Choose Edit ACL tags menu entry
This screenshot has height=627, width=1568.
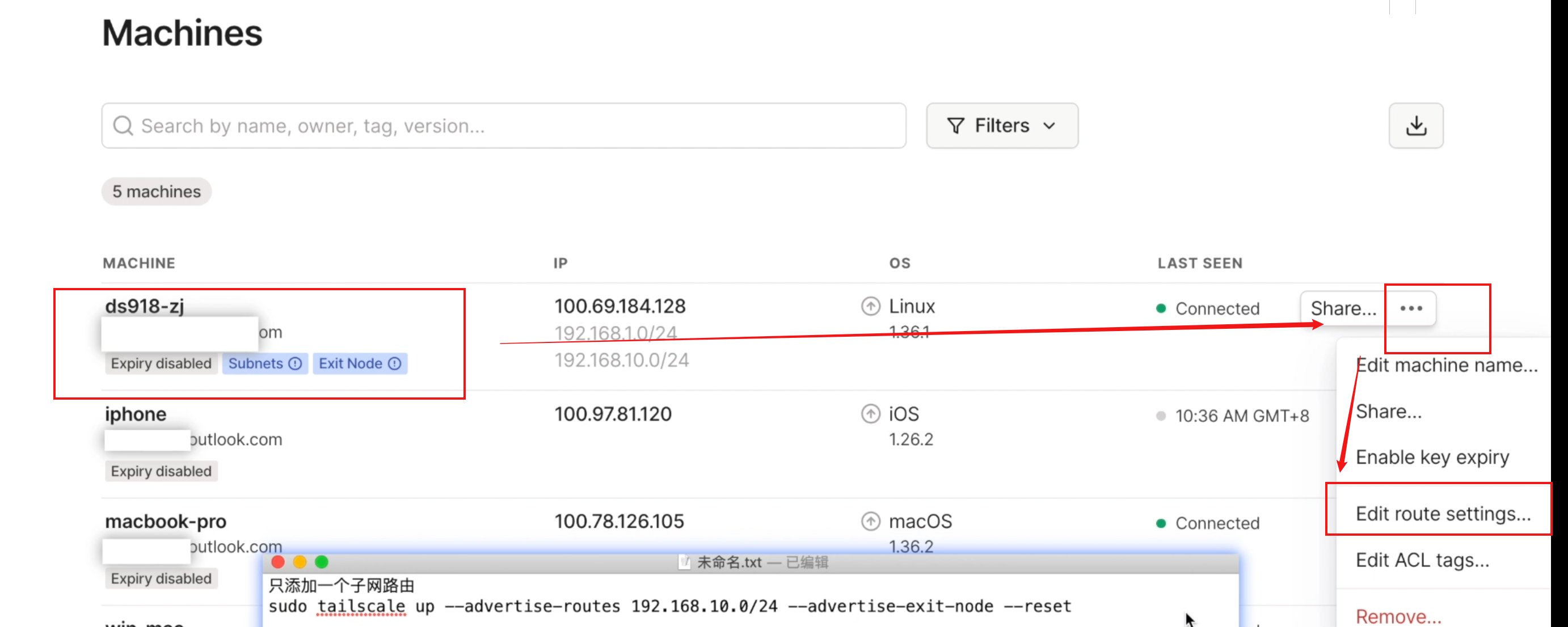pos(1422,560)
